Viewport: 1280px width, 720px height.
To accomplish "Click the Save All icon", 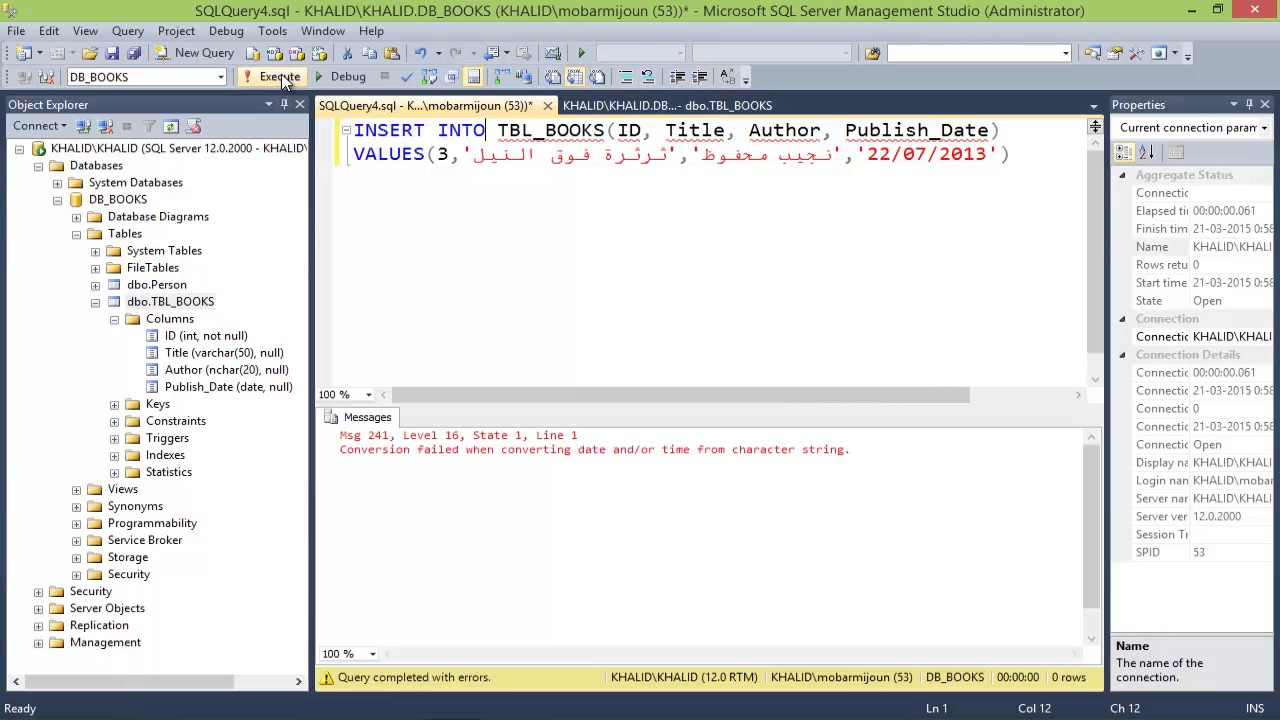I will (x=133, y=53).
